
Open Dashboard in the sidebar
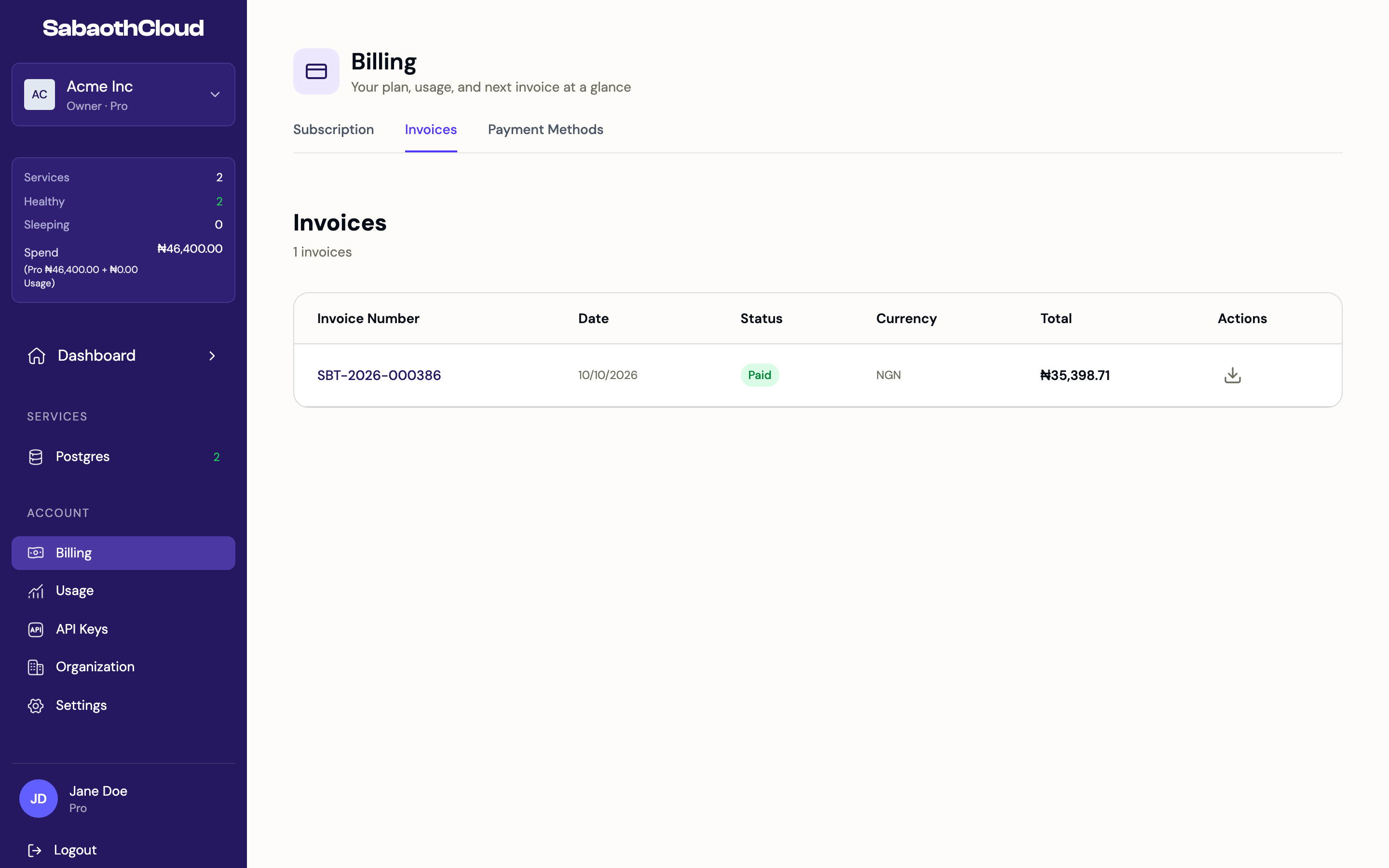pos(123,355)
